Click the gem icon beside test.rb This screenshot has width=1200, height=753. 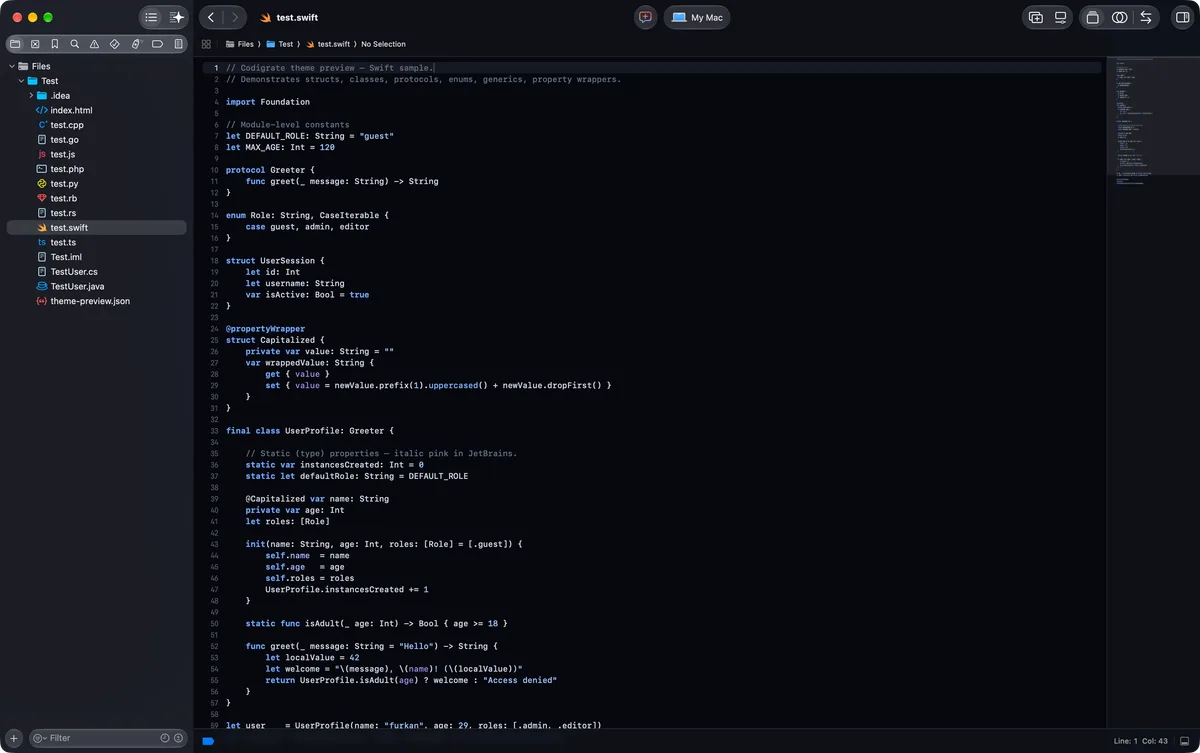tap(42, 198)
